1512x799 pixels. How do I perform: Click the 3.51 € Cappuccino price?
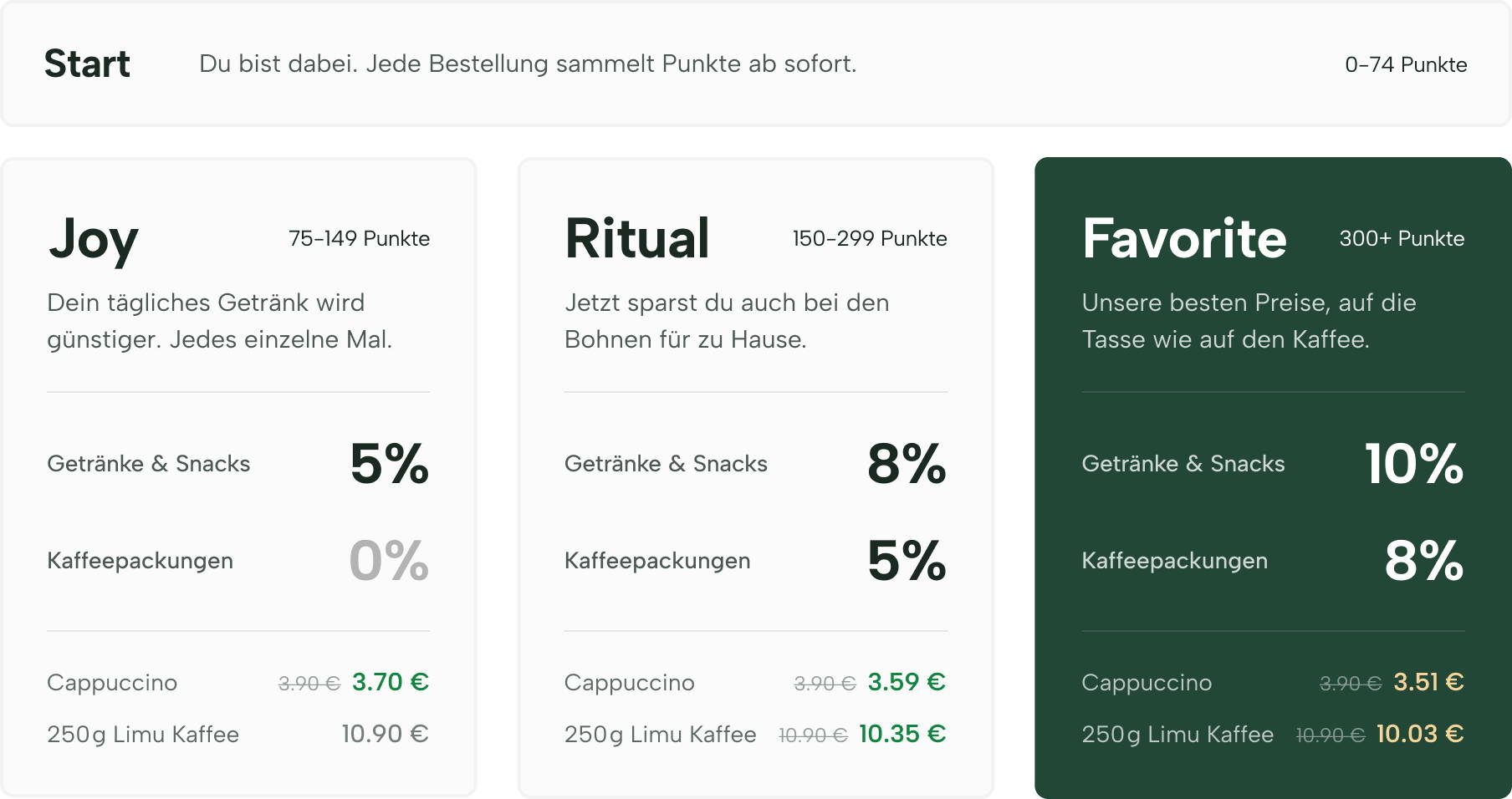tap(1428, 682)
